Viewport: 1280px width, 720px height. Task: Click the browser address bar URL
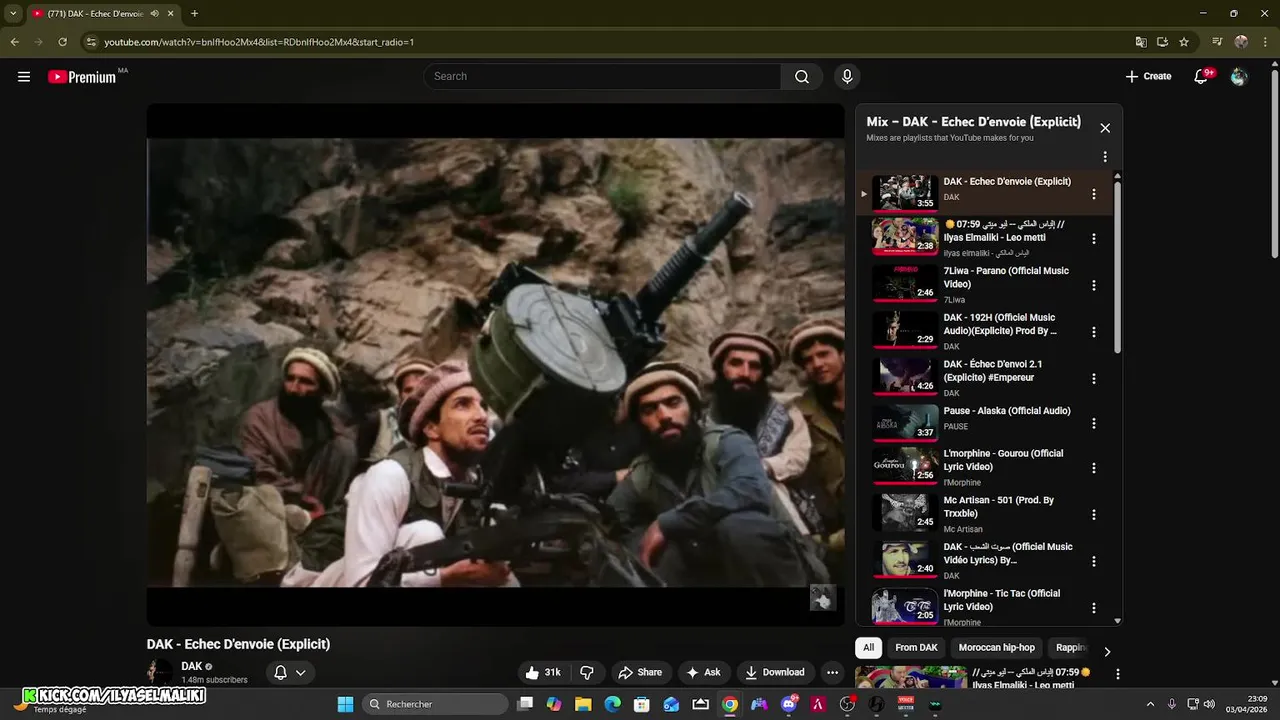coord(259,42)
